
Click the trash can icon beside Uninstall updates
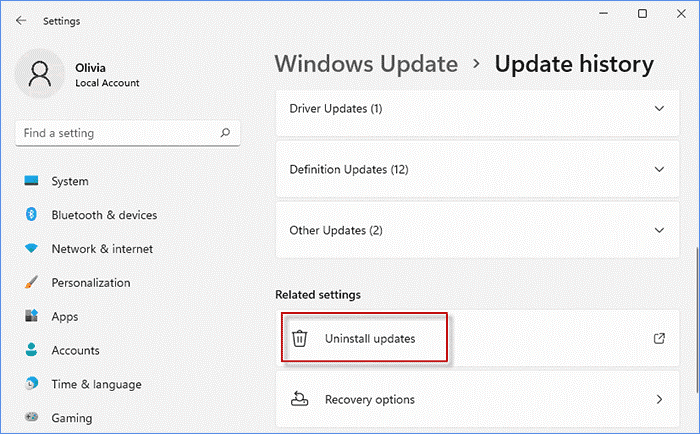tap(299, 339)
